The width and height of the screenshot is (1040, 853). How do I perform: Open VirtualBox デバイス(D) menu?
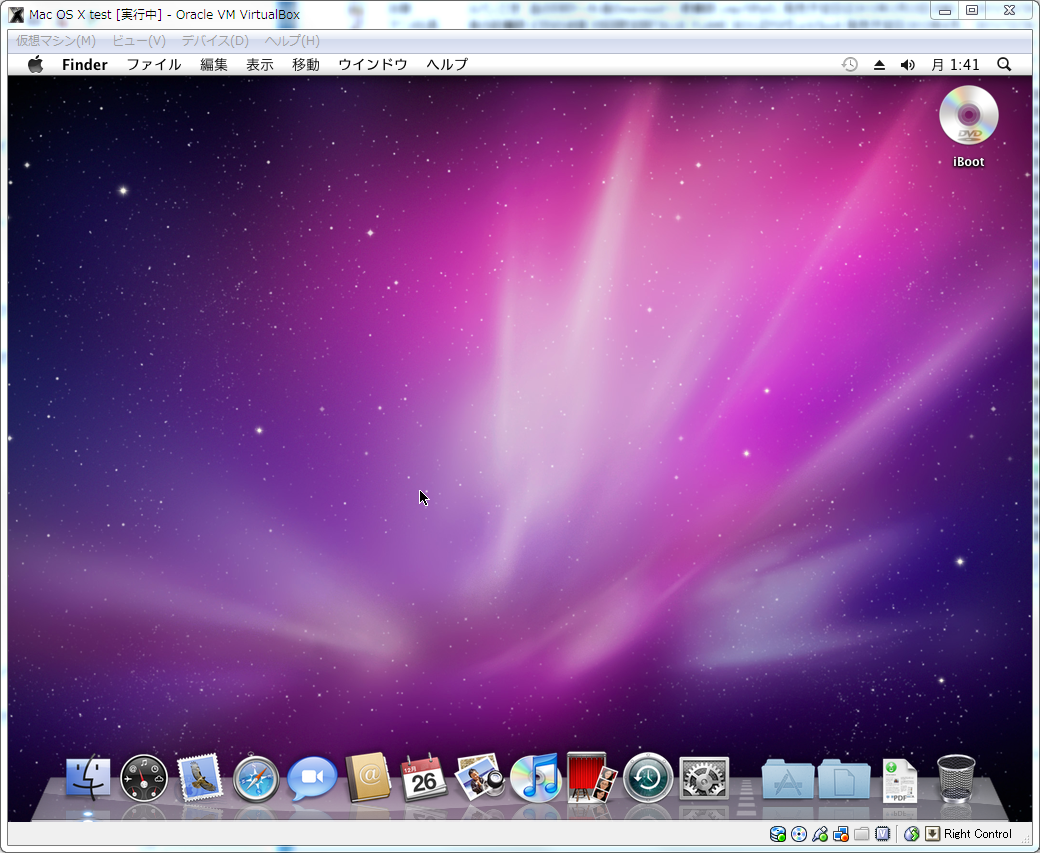coord(215,40)
